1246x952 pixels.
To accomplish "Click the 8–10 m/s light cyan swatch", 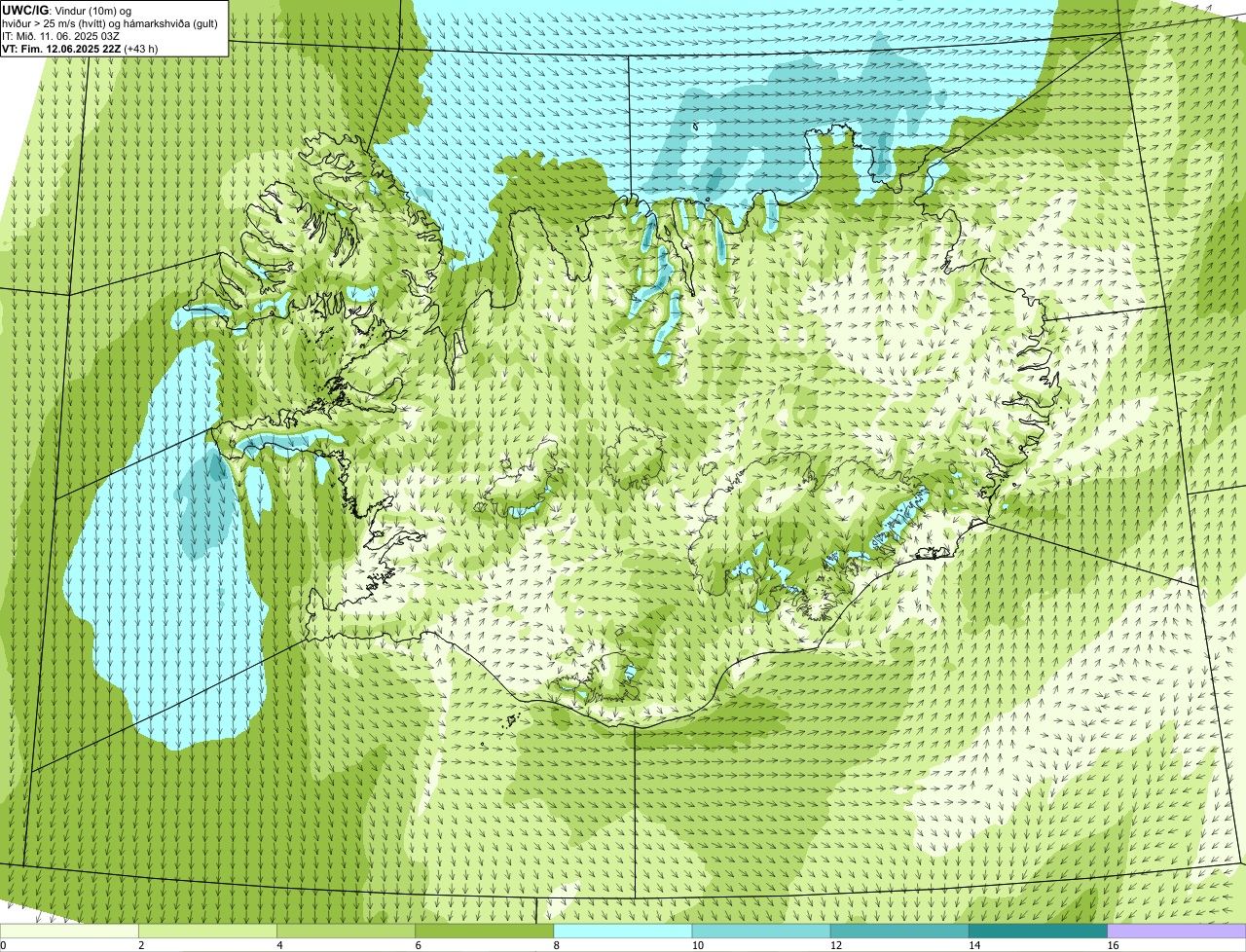I will (x=622, y=931).
